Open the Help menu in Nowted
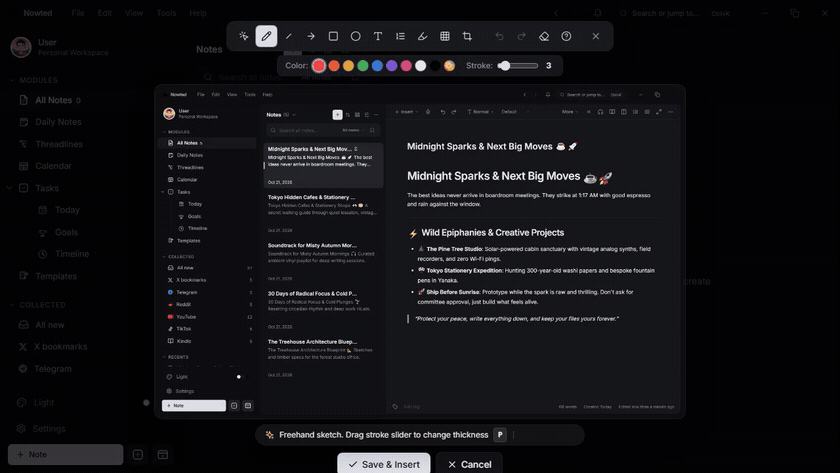This screenshot has height=473, width=840. click(x=198, y=13)
